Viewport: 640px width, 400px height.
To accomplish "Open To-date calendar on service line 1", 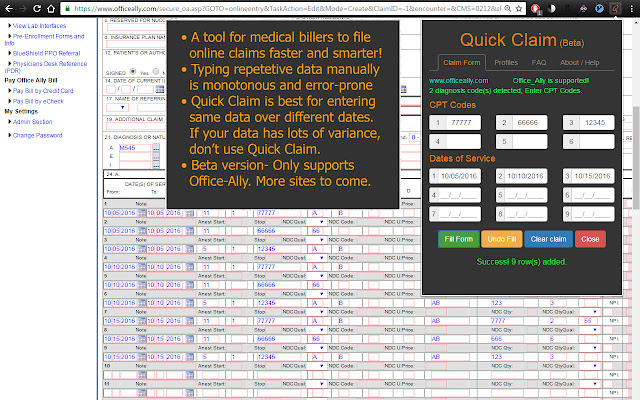I will click(189, 213).
